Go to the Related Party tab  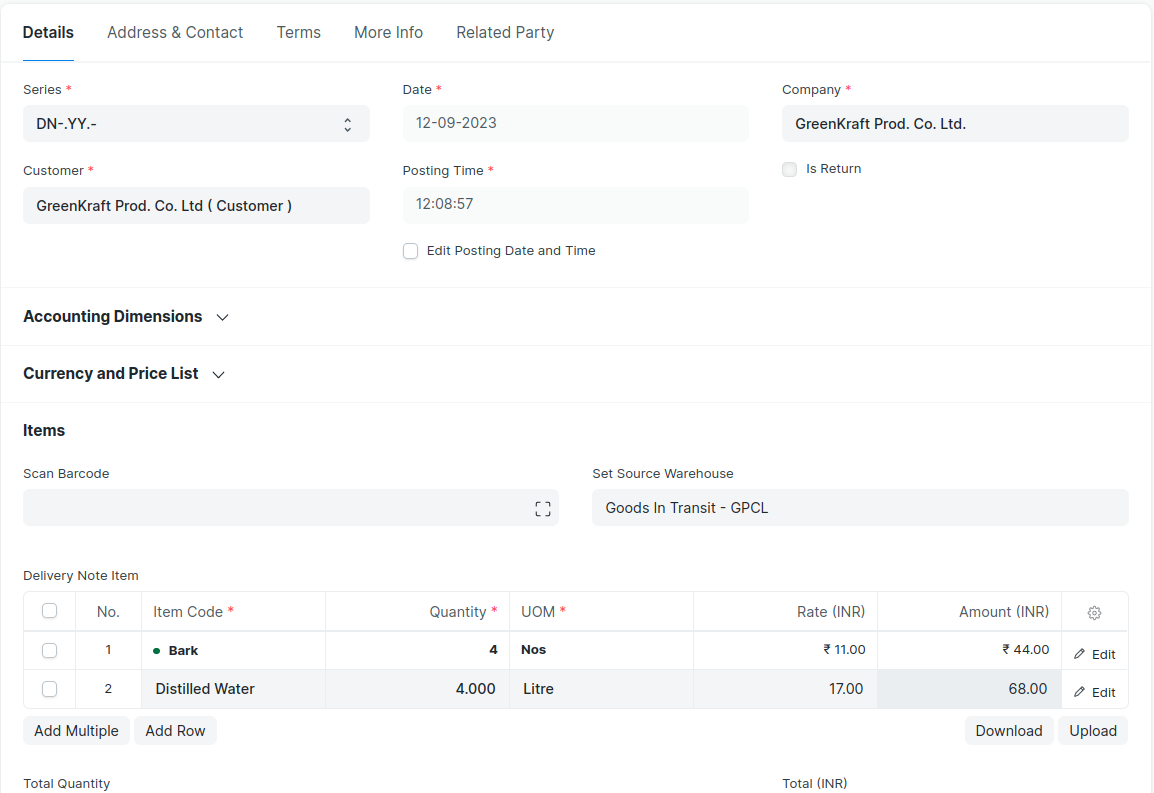pyautogui.click(x=505, y=33)
